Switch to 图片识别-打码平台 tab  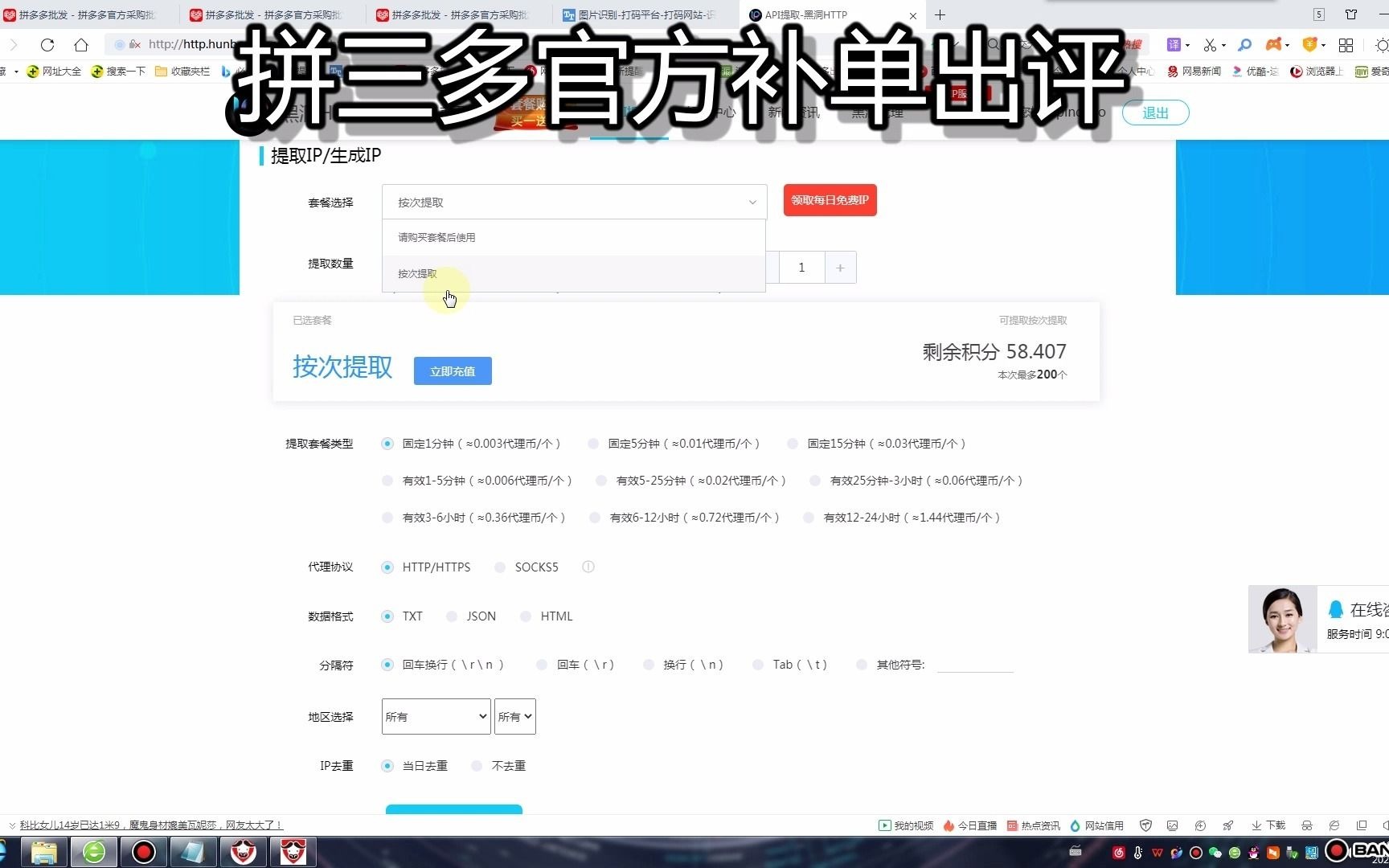click(x=646, y=14)
